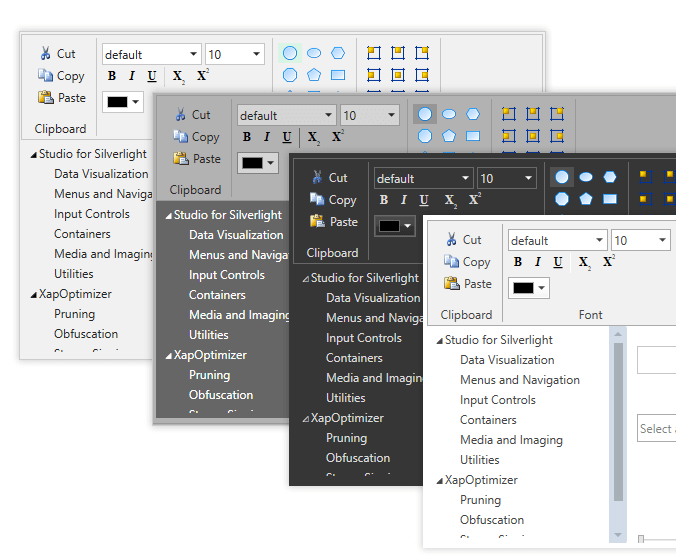This screenshot has width=676, height=560.
Task: Click Paste in the gray window
Action: (x=197, y=159)
